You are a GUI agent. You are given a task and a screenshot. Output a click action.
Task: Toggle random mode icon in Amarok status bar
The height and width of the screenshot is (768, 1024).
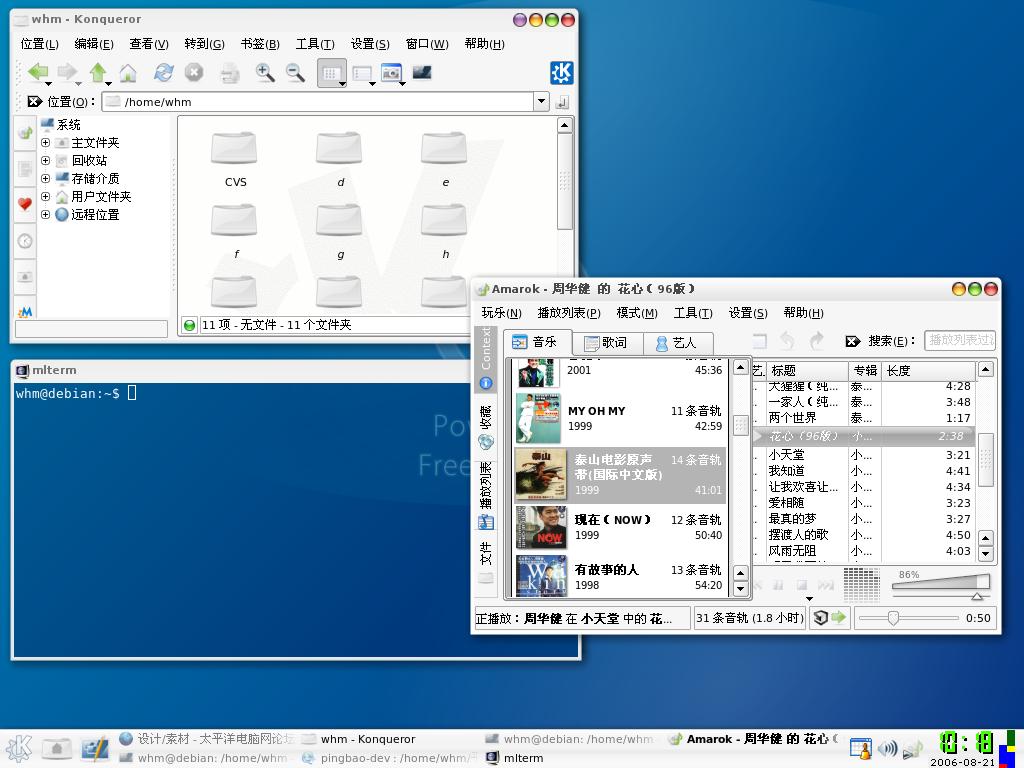[821, 617]
